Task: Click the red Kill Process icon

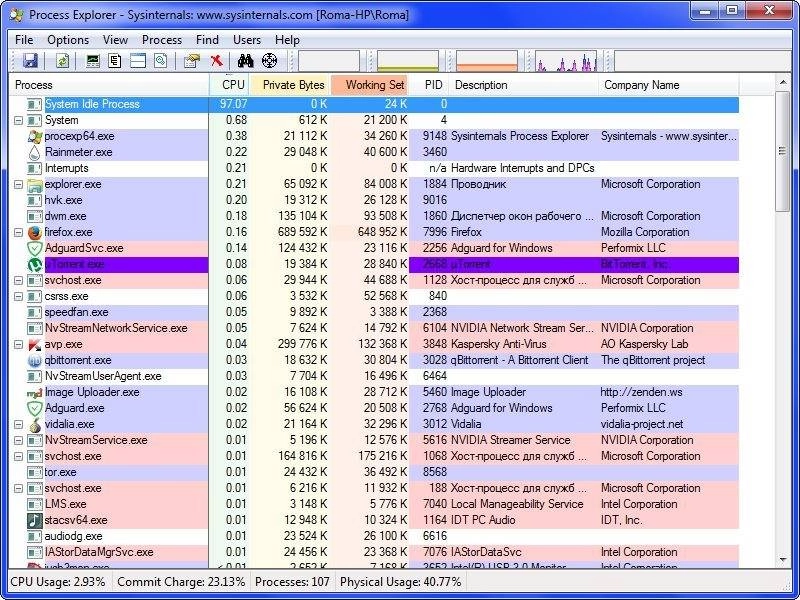Action: click(x=217, y=61)
